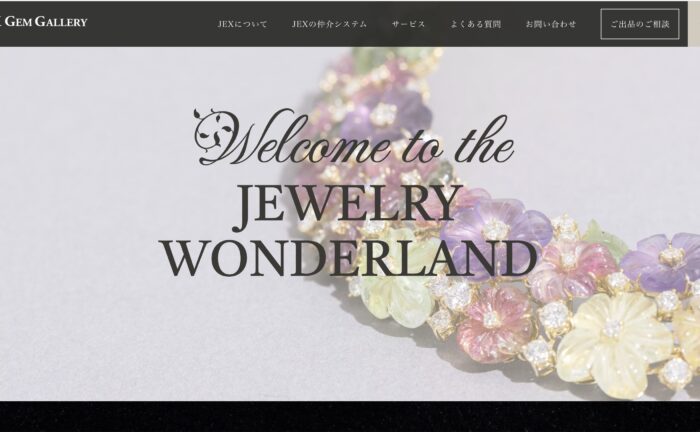
Task: Click the purple flower at the right edge
Action: tap(665, 263)
